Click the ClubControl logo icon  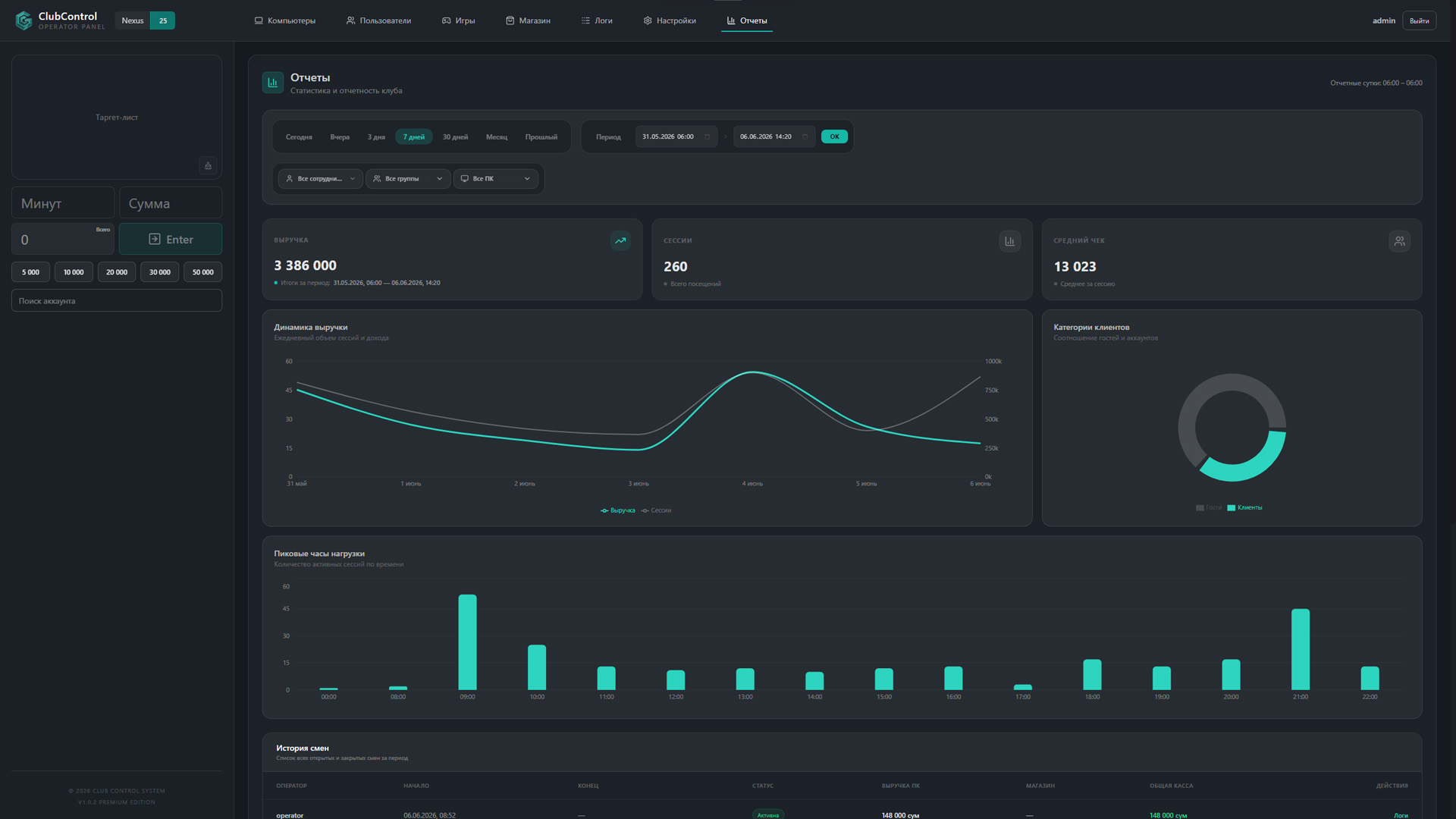[24, 20]
